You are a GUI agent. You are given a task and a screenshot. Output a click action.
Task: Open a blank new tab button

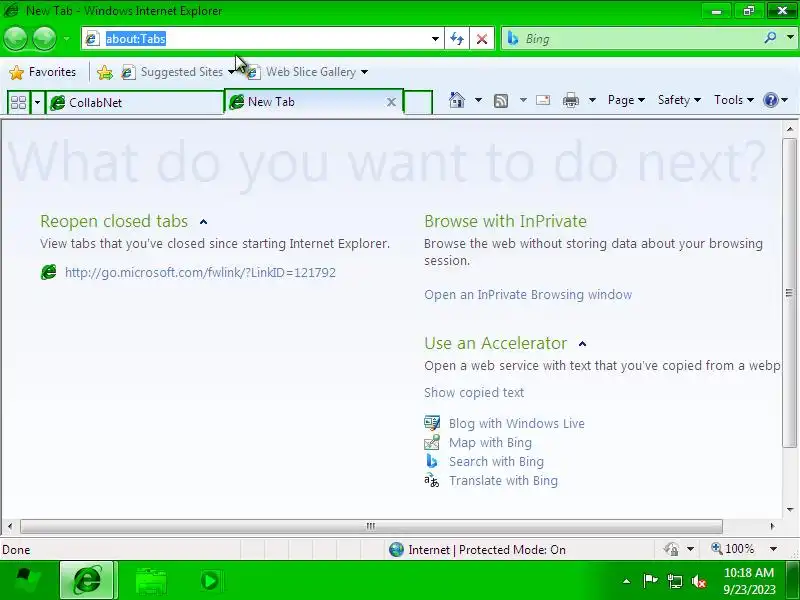coord(418,102)
